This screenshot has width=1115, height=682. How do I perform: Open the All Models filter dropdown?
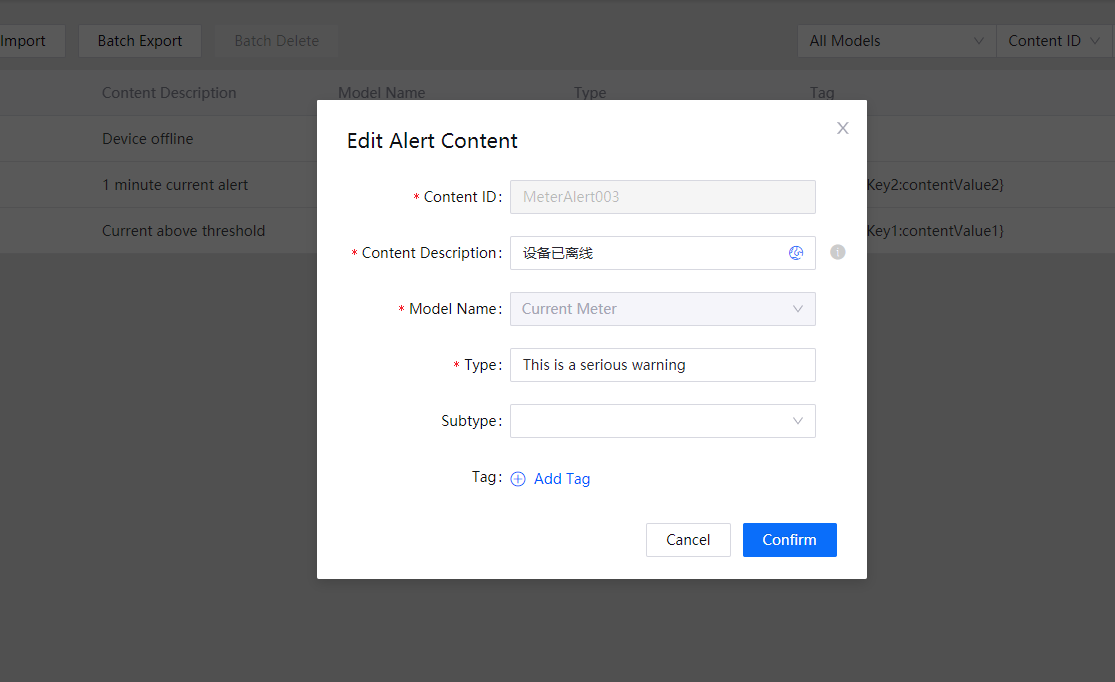pos(895,41)
